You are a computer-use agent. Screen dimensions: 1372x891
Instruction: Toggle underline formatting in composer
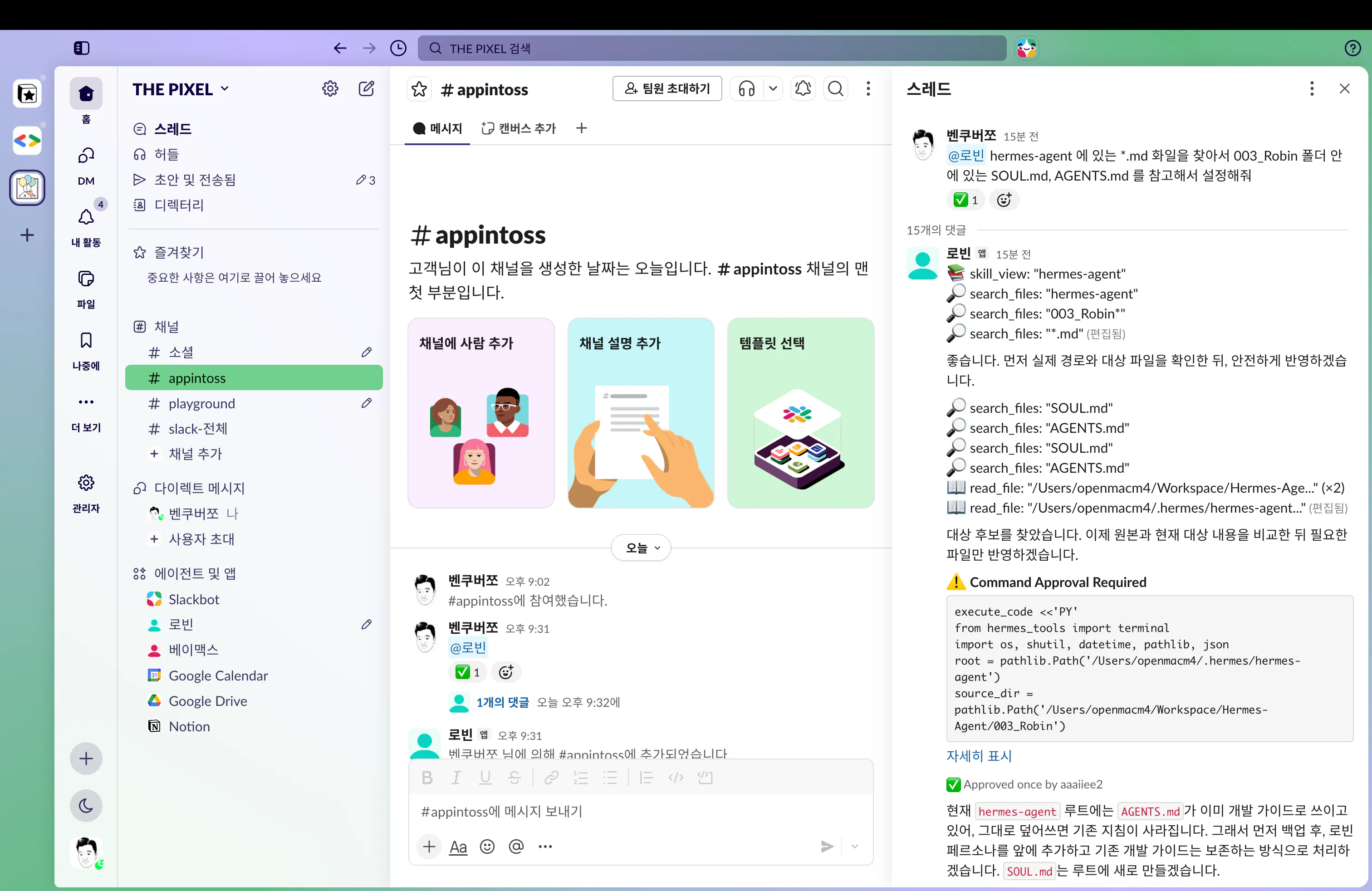coord(485,778)
